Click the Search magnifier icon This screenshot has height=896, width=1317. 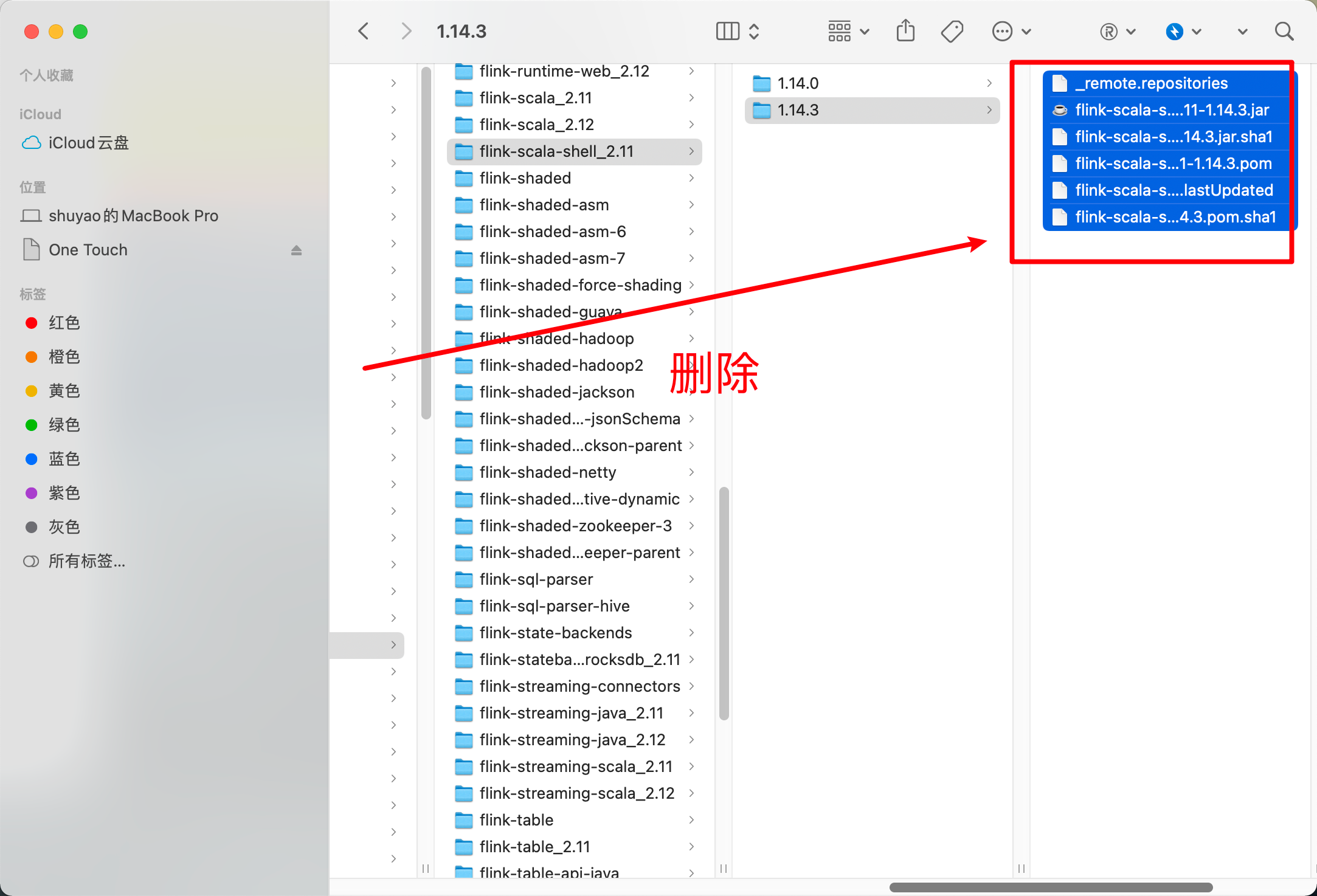pyautogui.click(x=1284, y=31)
